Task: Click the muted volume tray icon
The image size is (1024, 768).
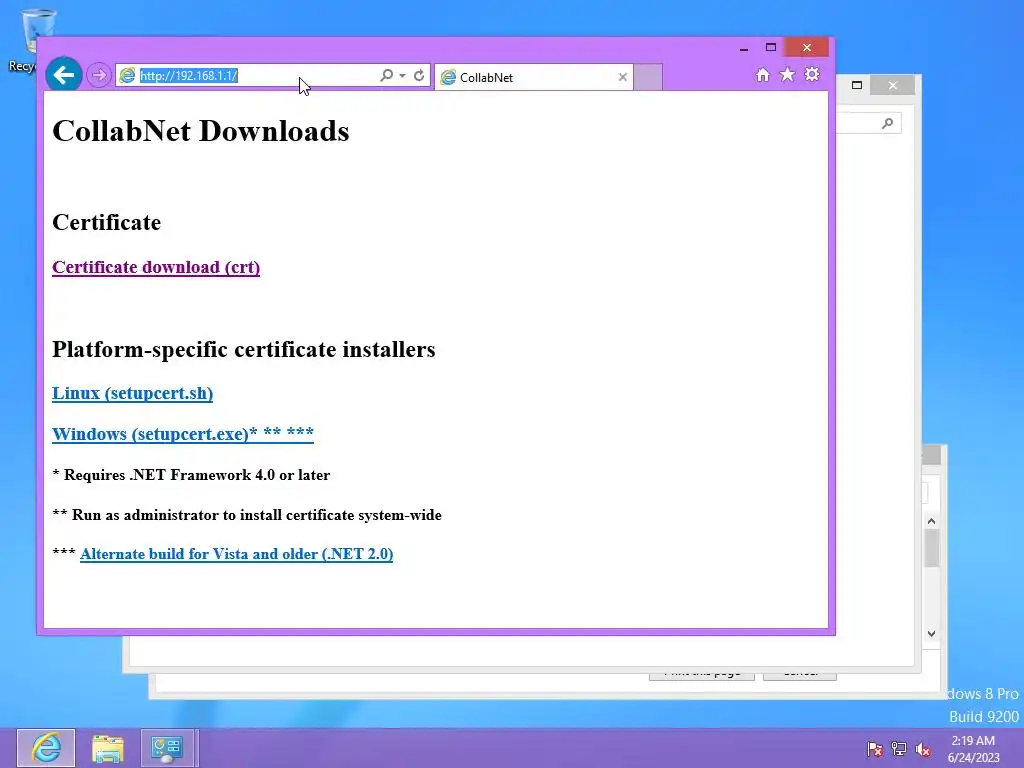Action: coord(923,749)
